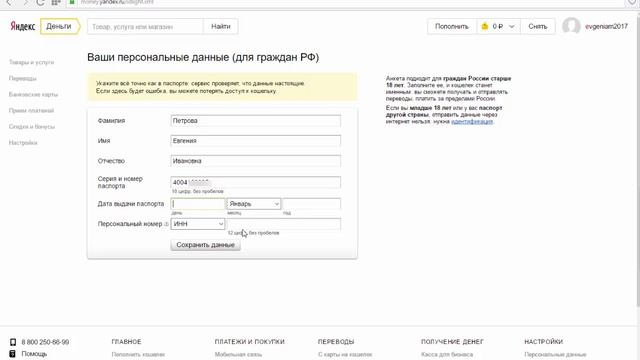This screenshot has height=360, width=640.
Task: Open the user avatar profile picture
Action: [571, 27]
